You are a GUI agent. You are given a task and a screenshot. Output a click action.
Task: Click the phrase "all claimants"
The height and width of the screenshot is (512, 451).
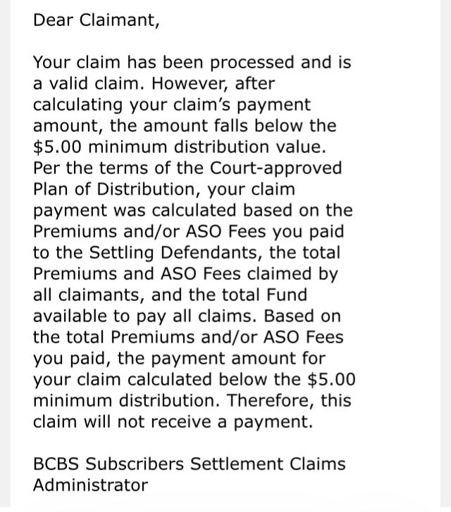86,295
